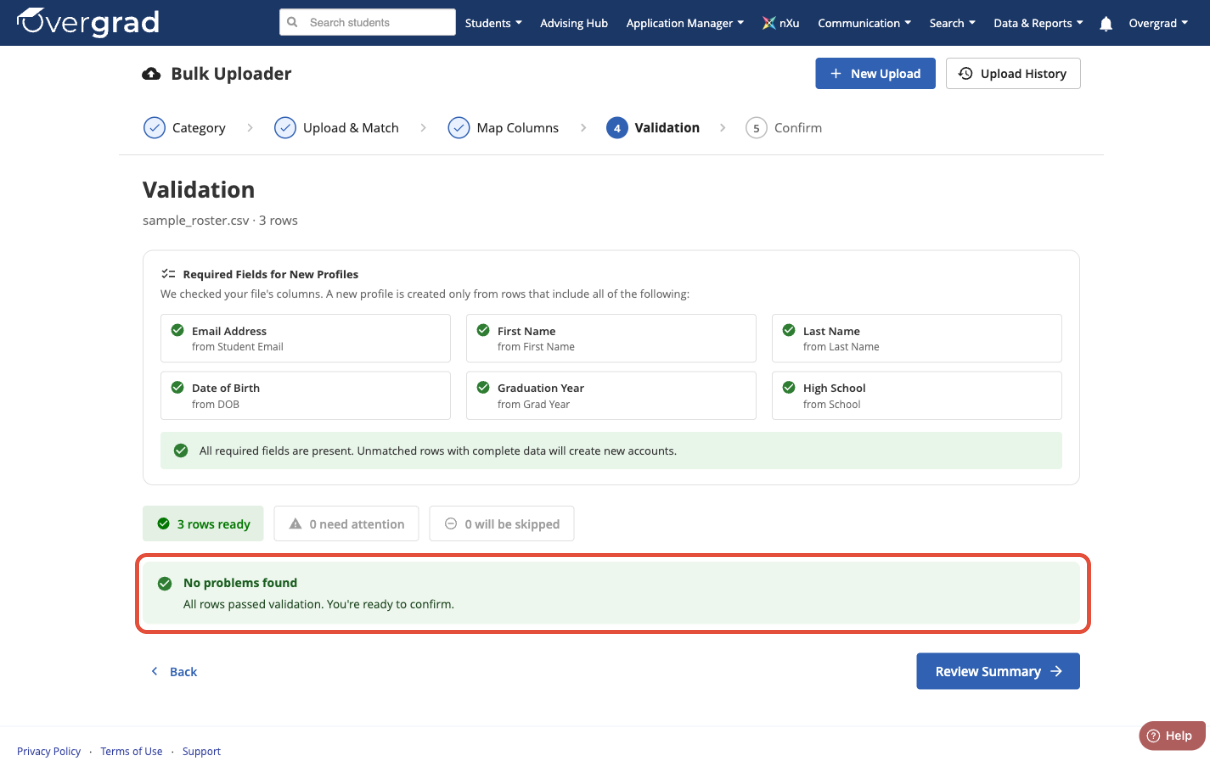Image resolution: width=1210 pixels, height=778 pixels.
Task: Click the Email Address green check icon
Action: [177, 330]
